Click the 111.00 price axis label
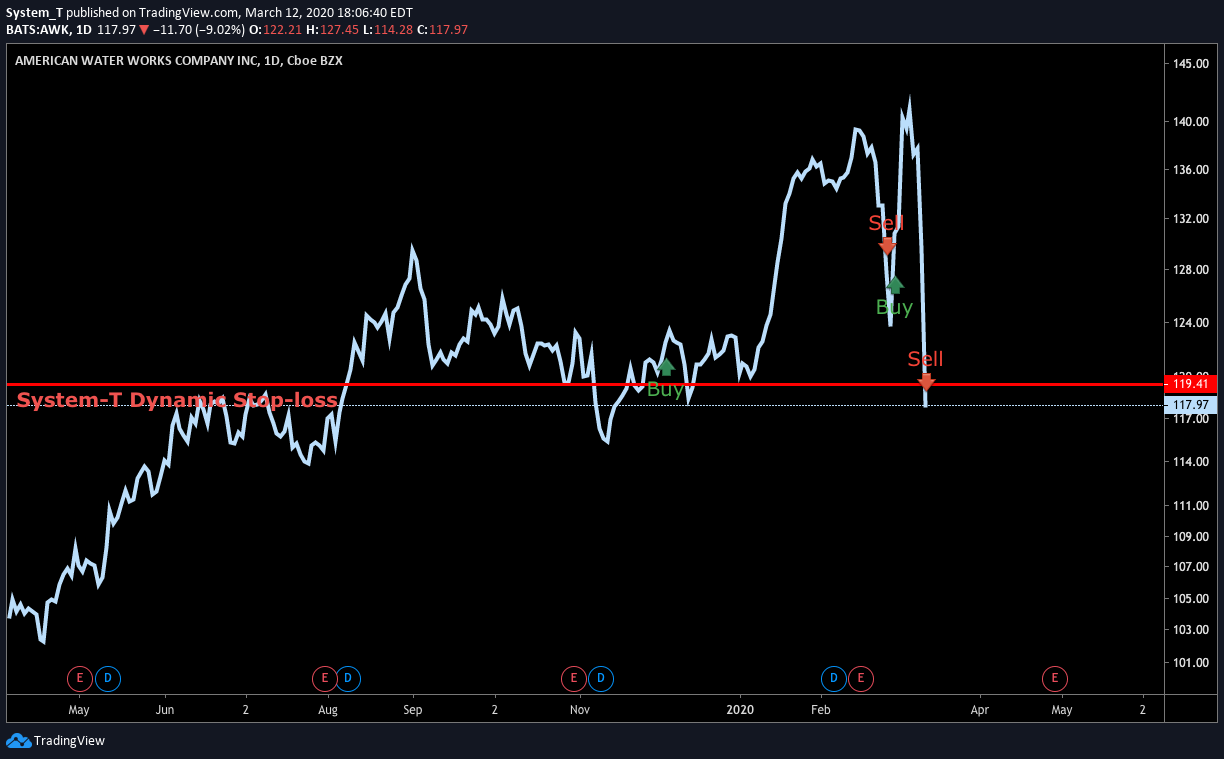Screen dimensions: 1224x759 1192,506
